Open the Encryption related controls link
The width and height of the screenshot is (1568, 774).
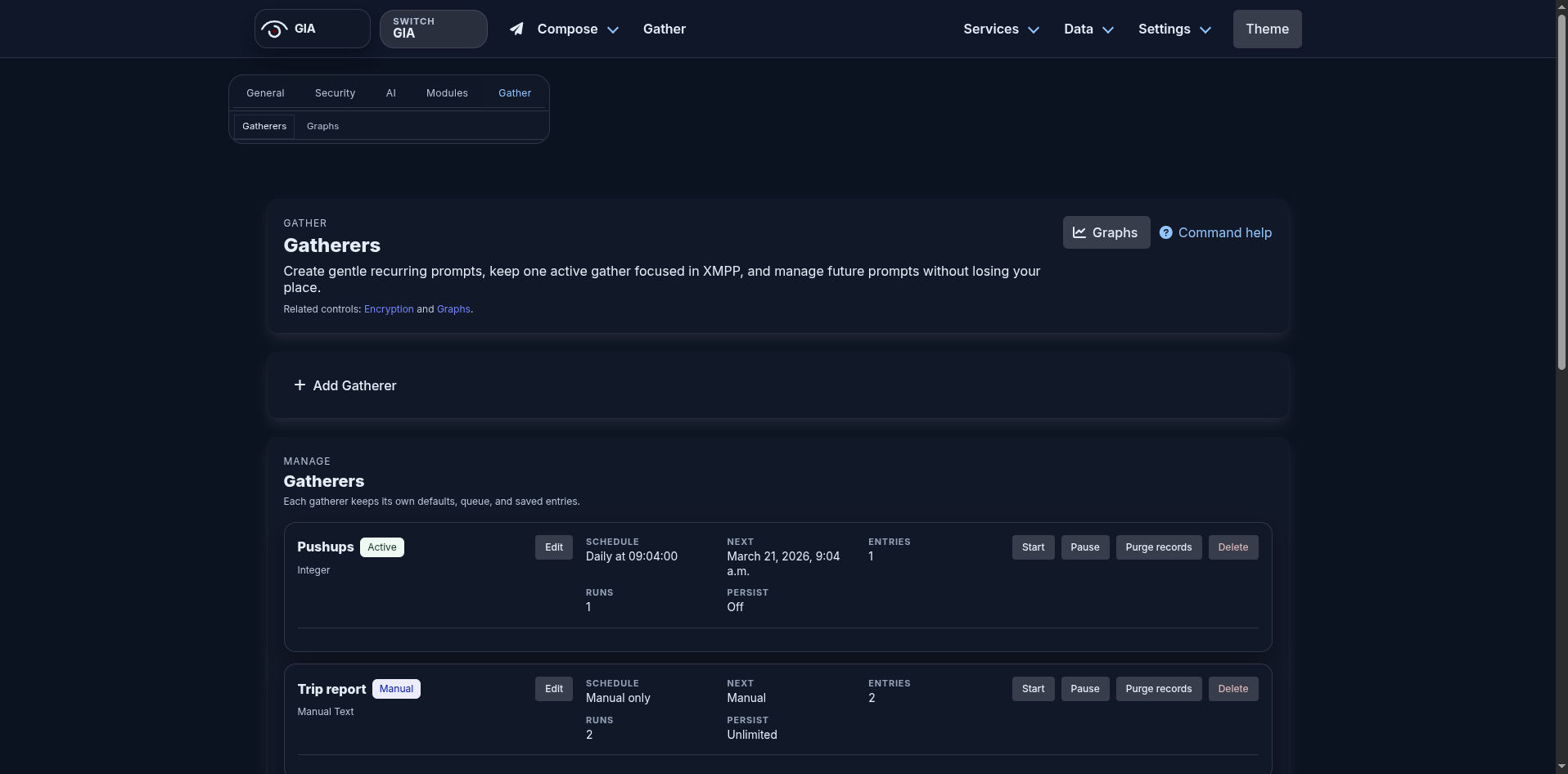coord(388,308)
